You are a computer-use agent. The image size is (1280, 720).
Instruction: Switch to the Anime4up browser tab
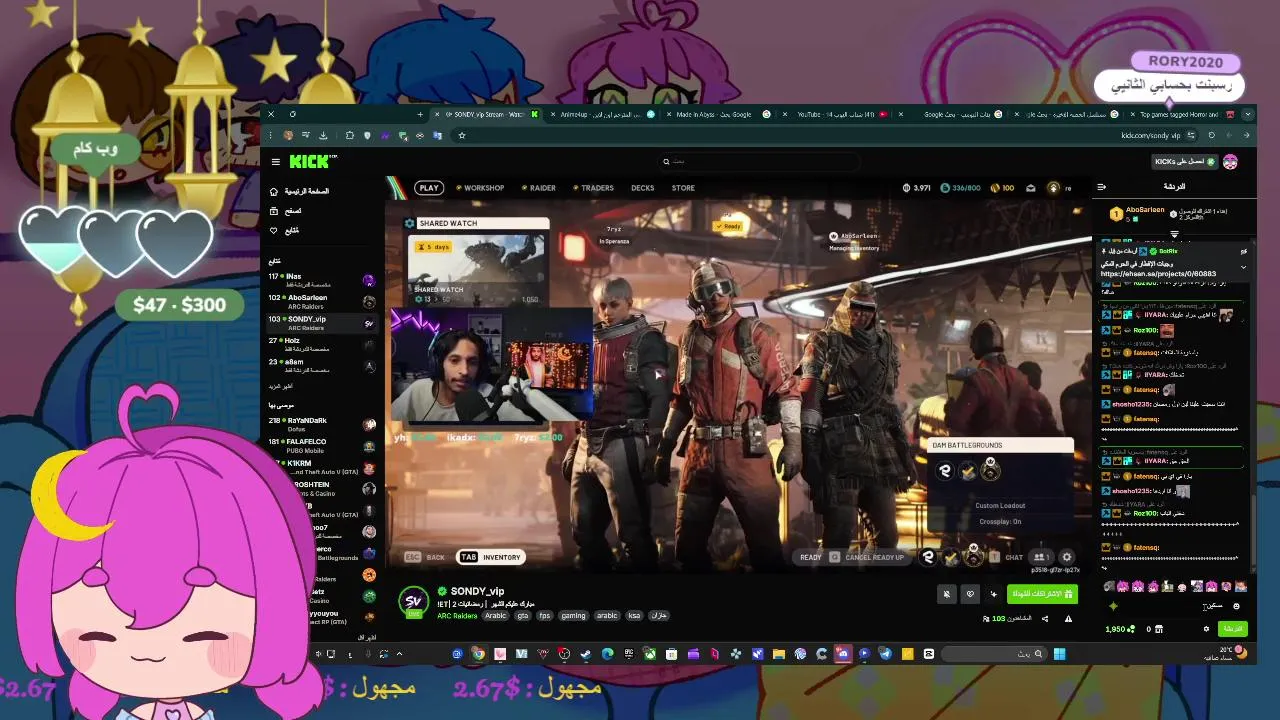(x=600, y=114)
